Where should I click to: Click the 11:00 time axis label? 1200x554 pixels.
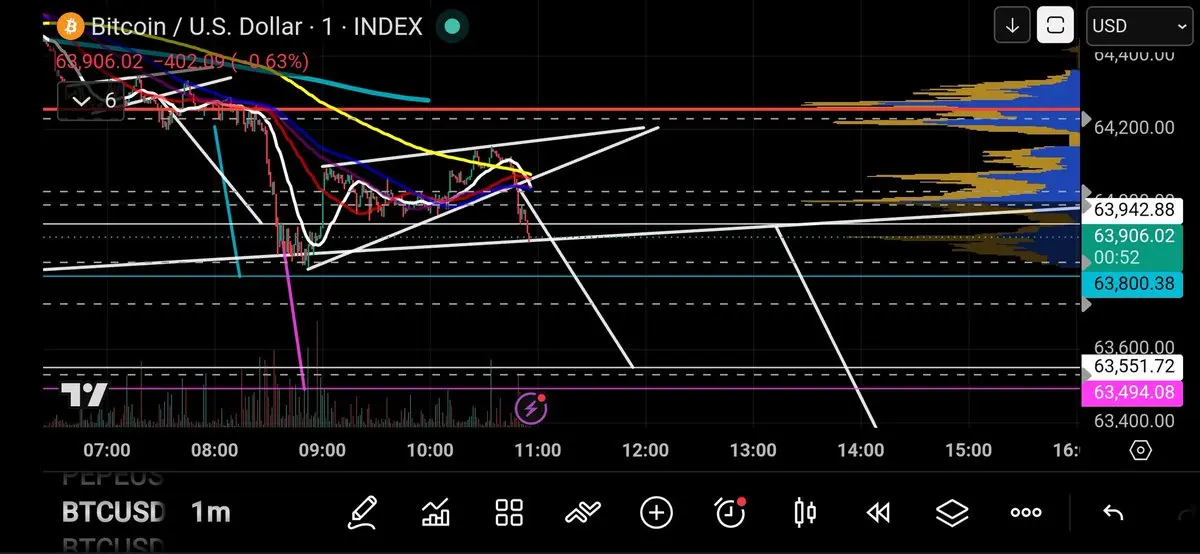[x=537, y=450]
